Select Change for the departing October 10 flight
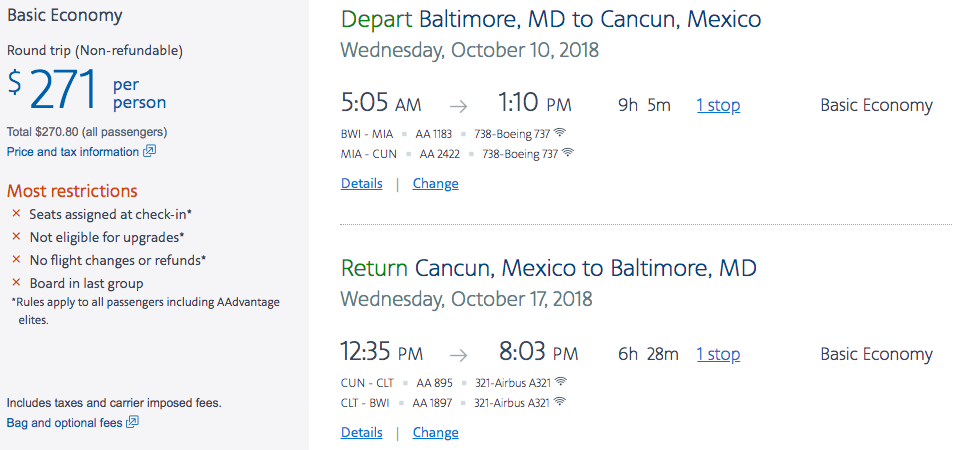953x450 pixels. click(x=435, y=183)
